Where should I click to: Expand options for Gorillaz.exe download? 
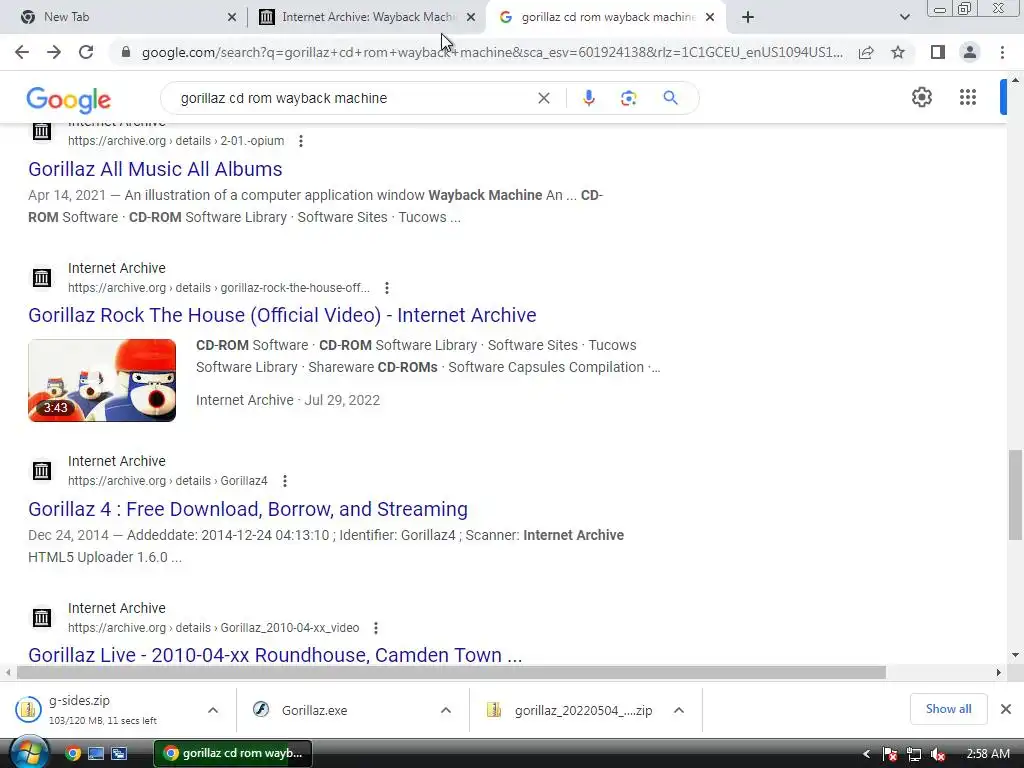pos(445,711)
